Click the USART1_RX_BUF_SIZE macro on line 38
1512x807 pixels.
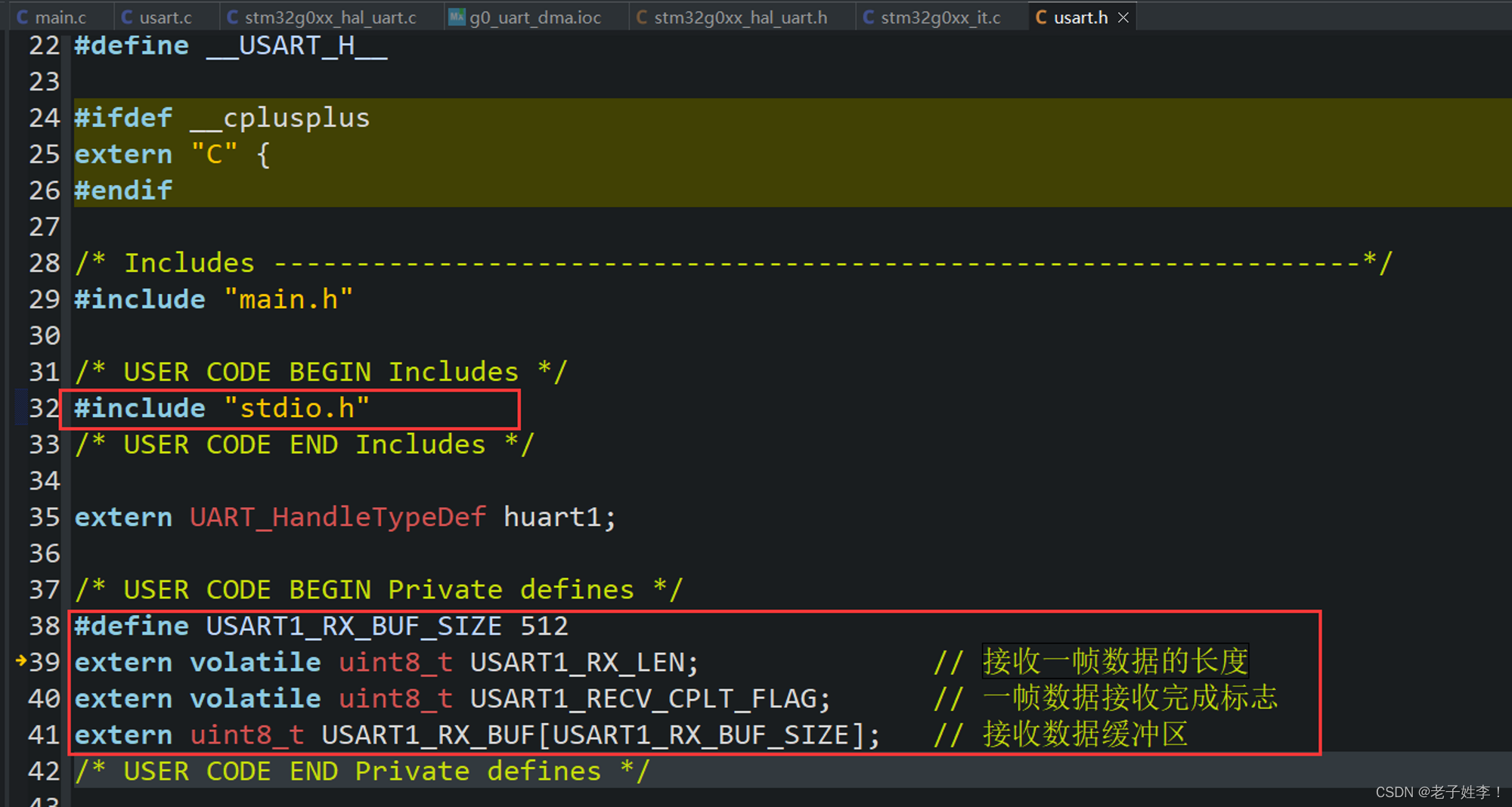click(354, 626)
